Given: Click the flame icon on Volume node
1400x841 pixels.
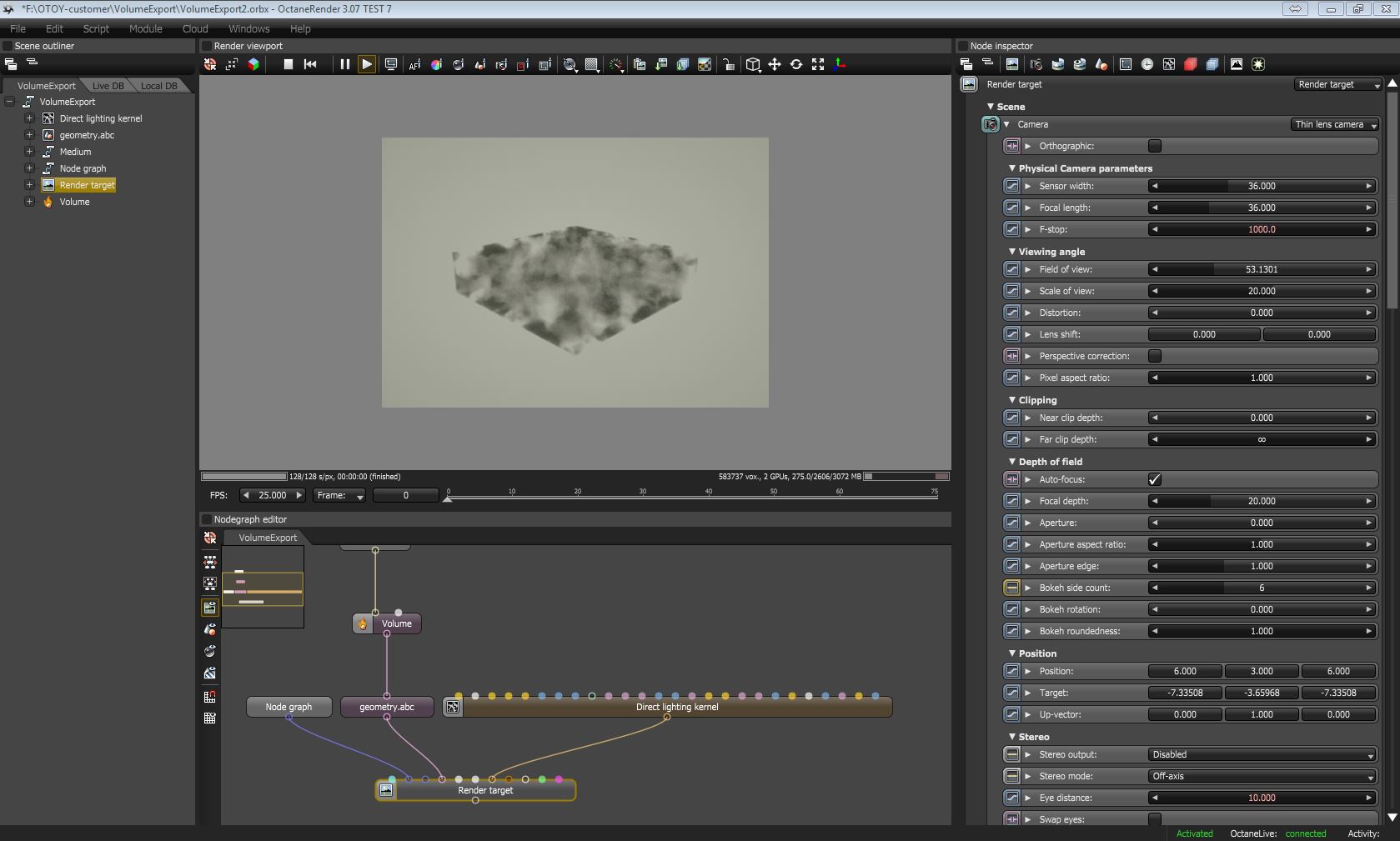Looking at the screenshot, I should (x=363, y=623).
